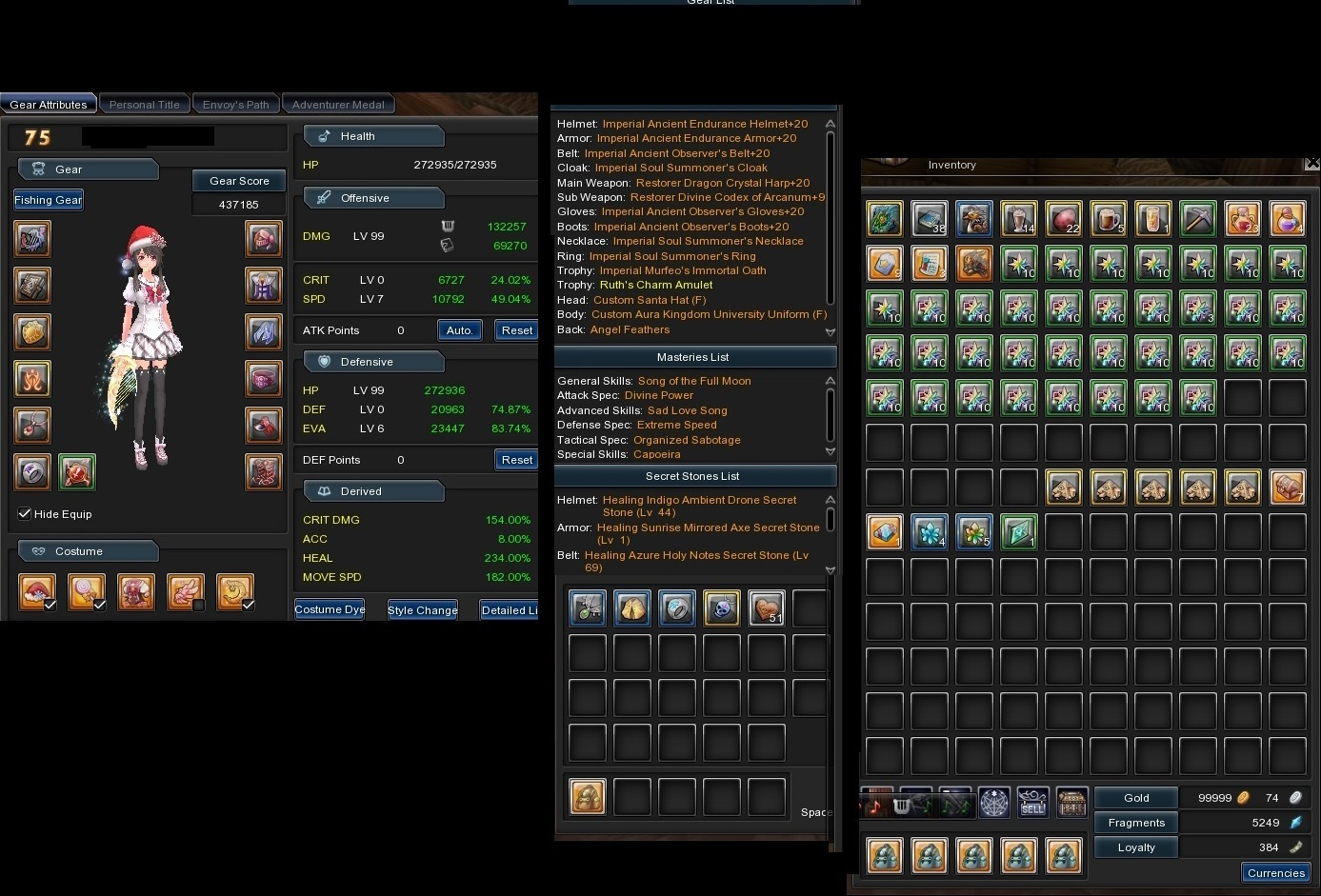
Task: Select the harp main weapon gear slot
Action: [x=32, y=239]
